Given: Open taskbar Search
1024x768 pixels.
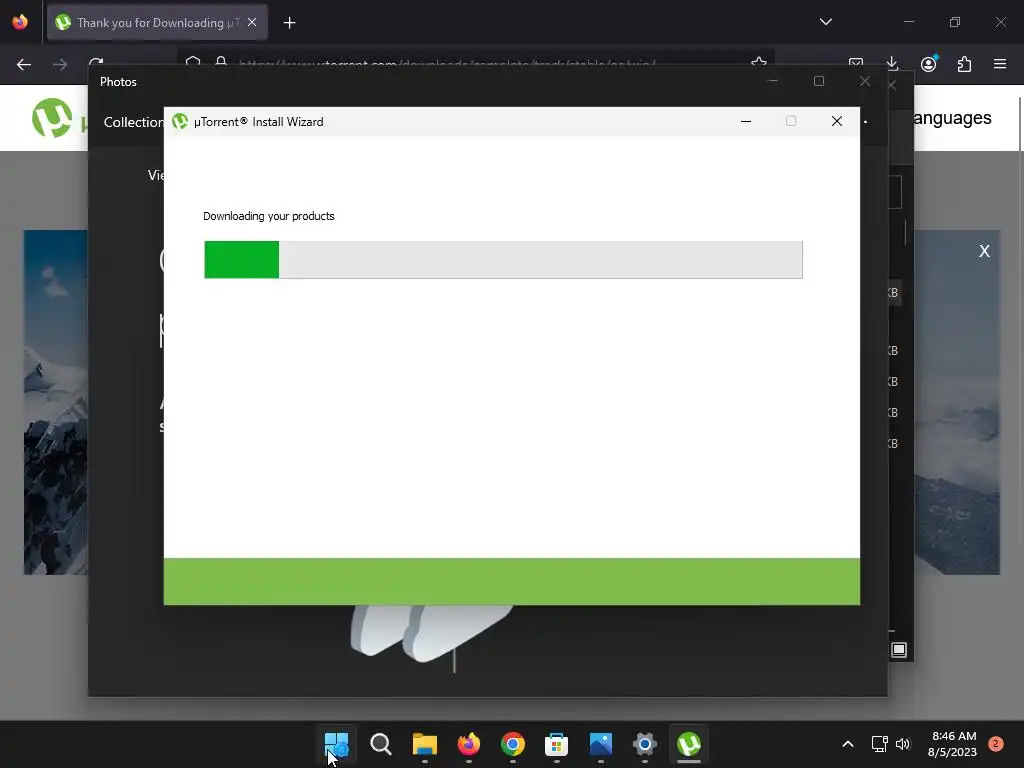Looking at the screenshot, I should pos(381,744).
